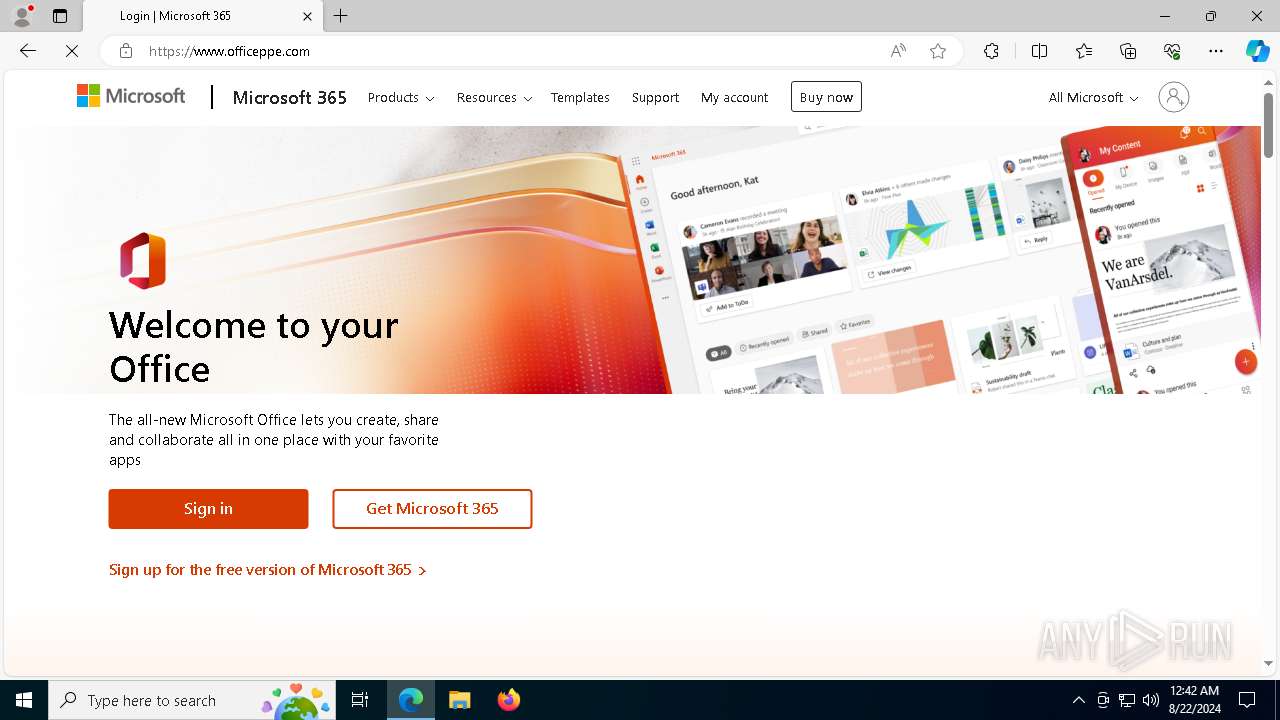Open the notifications center icon
Viewport: 1280px width, 720px height.
tap(1247, 700)
